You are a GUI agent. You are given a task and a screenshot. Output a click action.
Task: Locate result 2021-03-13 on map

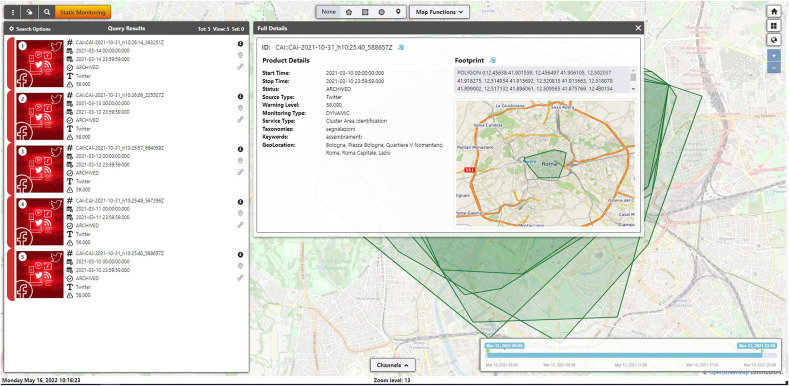[x=241, y=108]
